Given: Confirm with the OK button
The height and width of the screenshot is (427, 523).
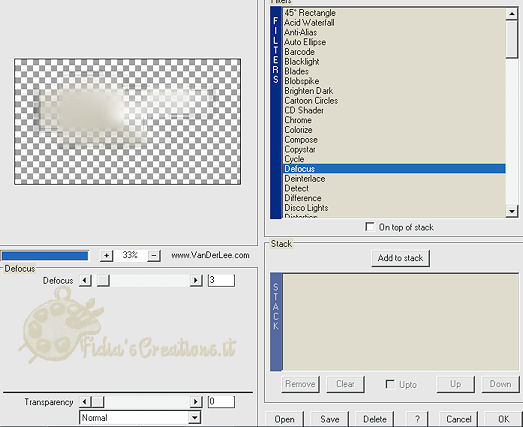Looking at the screenshot, I should pos(503,419).
